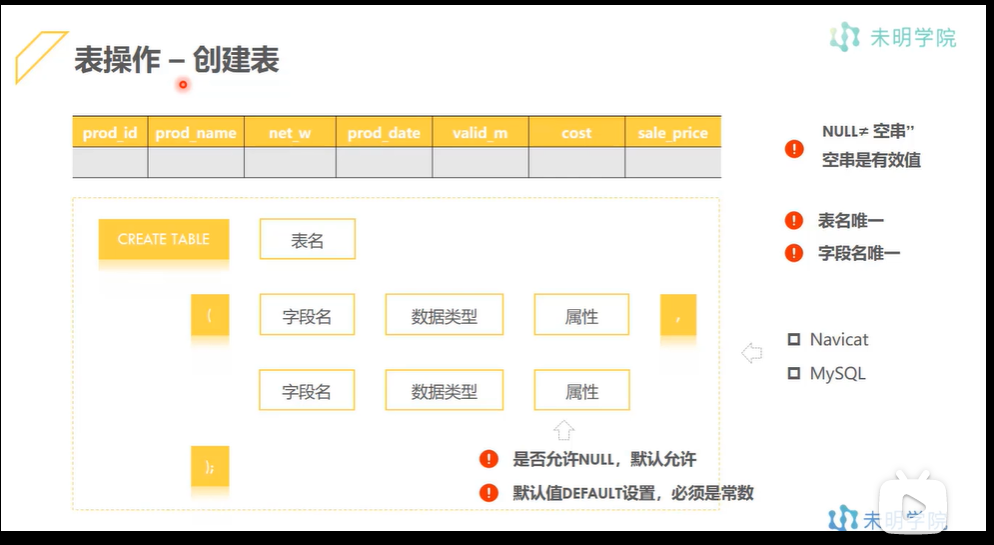Select the prod_name column header
This screenshot has height=545, width=994.
click(196, 132)
